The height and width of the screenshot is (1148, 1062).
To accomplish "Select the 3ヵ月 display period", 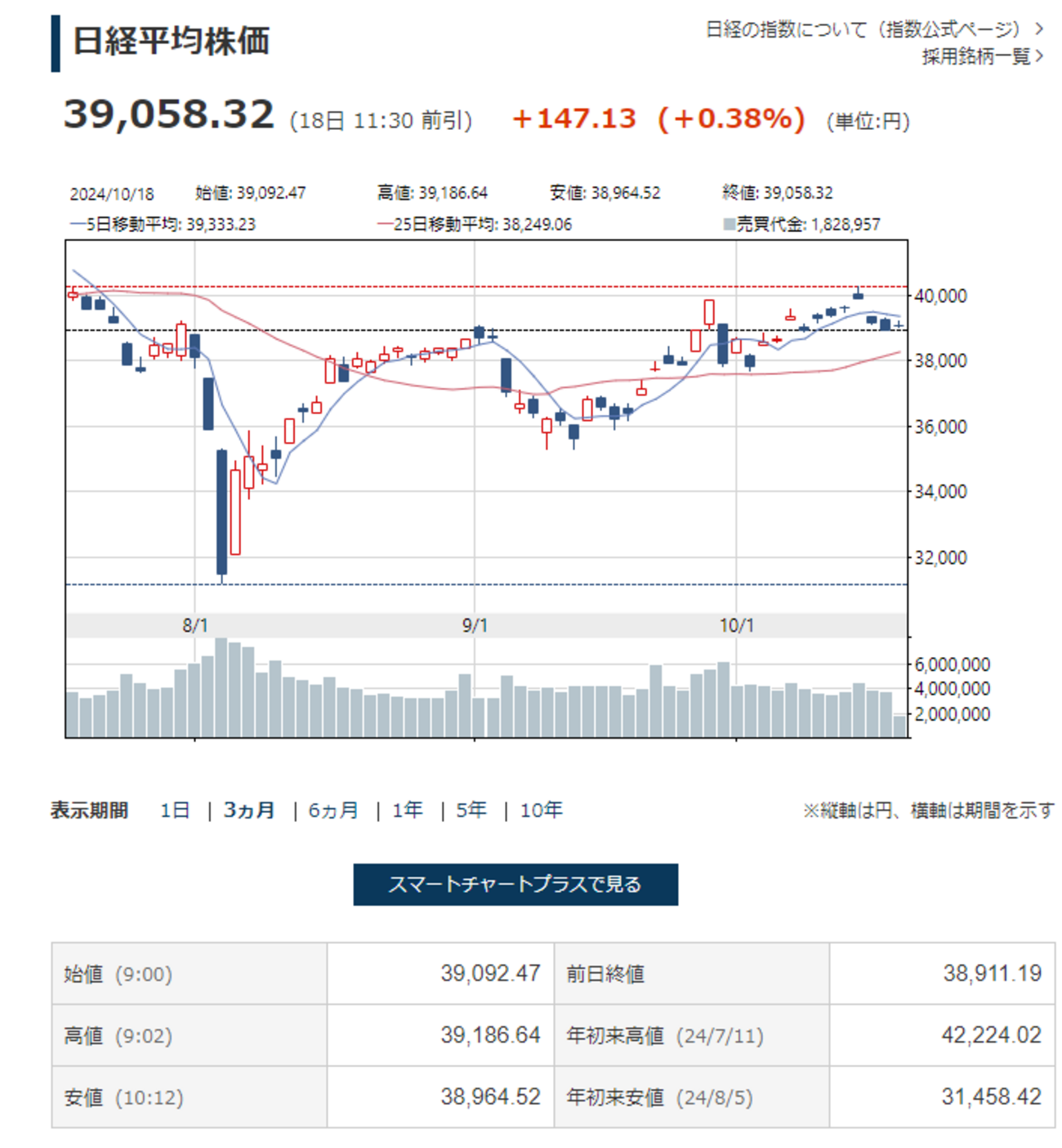I will (249, 810).
